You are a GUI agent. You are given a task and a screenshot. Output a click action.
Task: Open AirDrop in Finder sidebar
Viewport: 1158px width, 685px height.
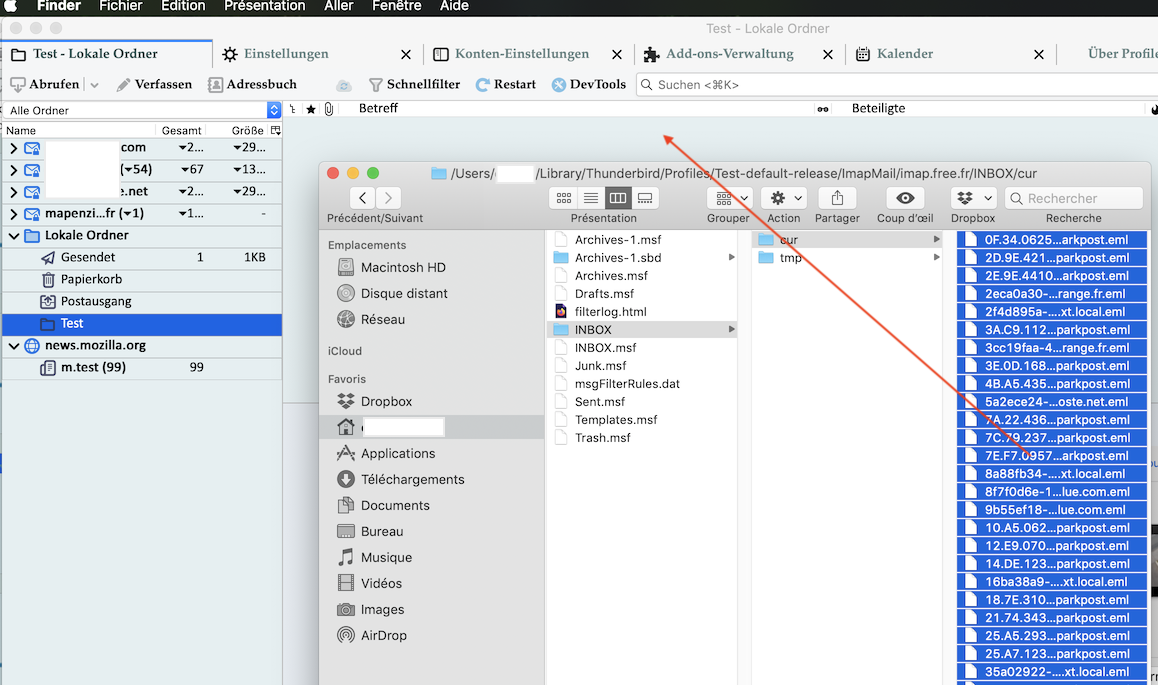click(x=383, y=635)
